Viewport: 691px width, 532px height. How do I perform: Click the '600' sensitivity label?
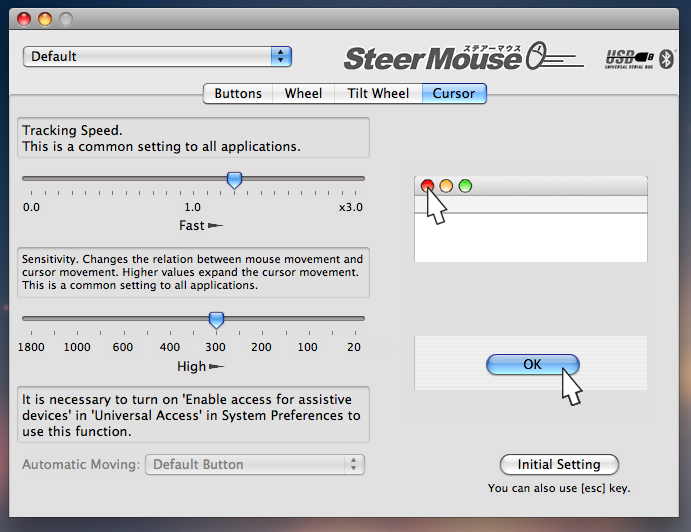(x=123, y=347)
